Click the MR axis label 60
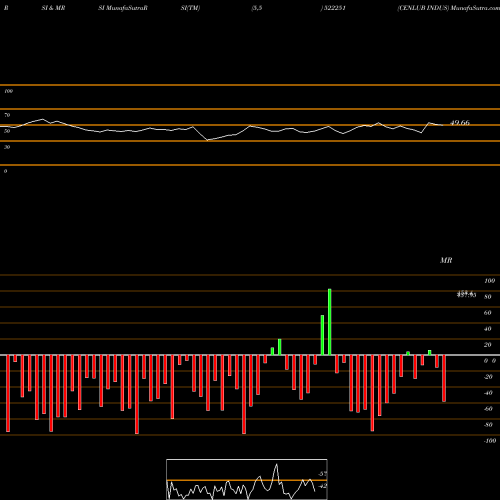 (488, 313)
